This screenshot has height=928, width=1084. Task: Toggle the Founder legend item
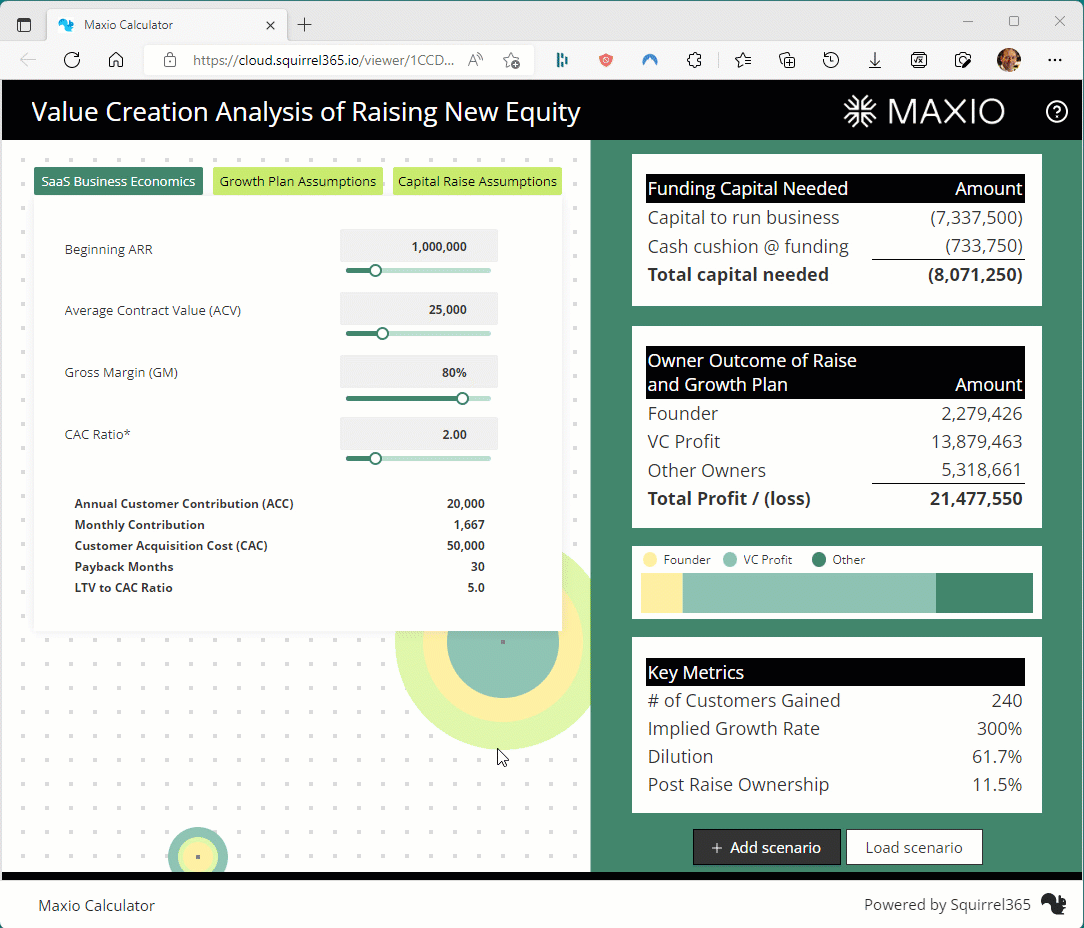tap(677, 559)
